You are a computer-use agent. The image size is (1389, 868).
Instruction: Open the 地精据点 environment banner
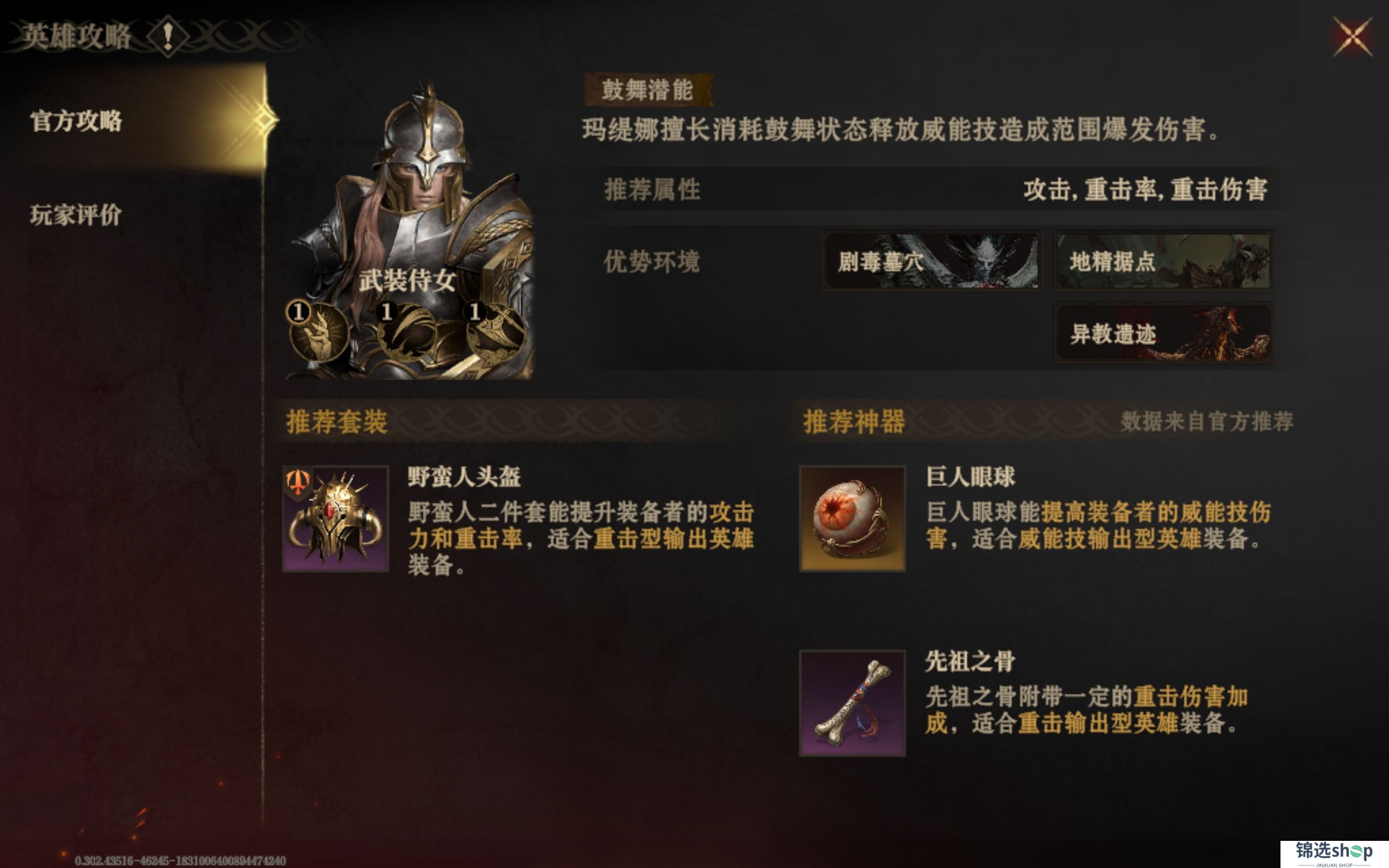(1163, 261)
